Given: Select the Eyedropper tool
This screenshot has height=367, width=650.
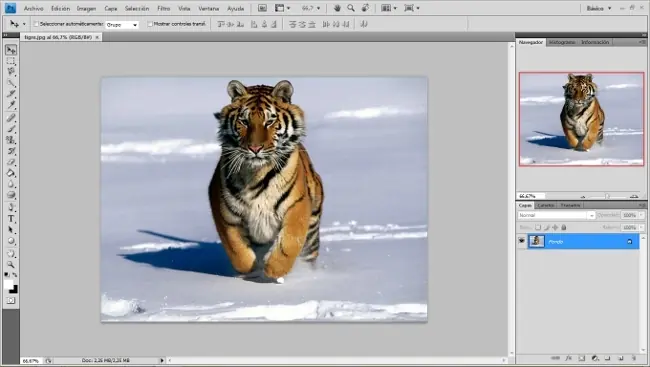Looking at the screenshot, I should (x=11, y=105).
